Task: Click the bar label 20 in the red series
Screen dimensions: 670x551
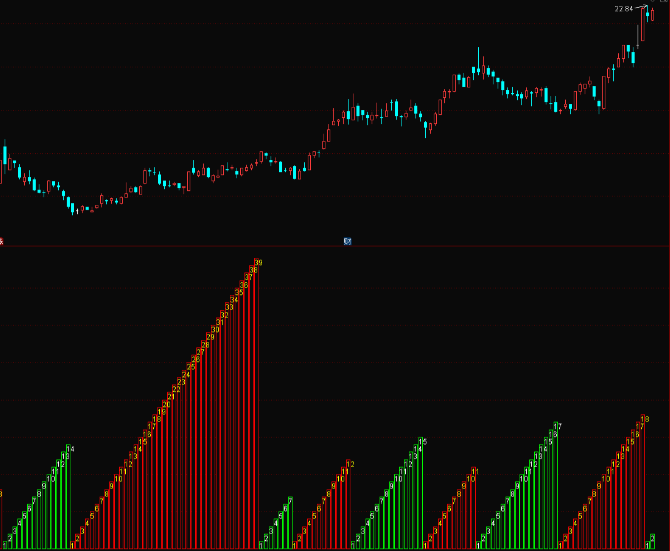Action: click(x=167, y=404)
